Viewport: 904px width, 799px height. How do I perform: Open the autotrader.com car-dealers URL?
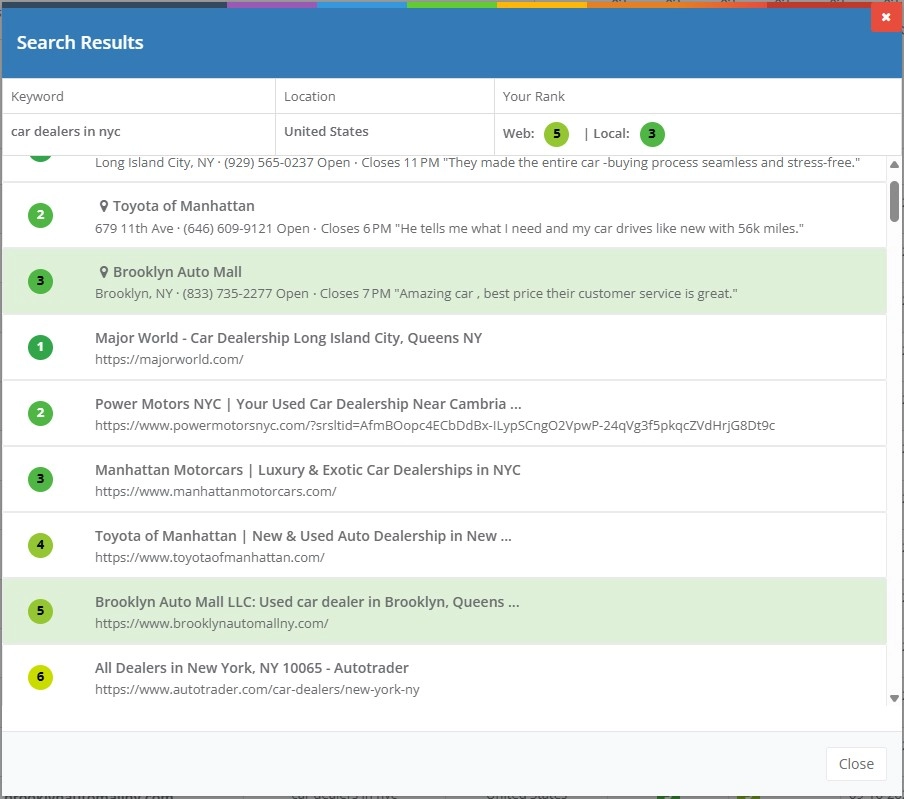257,689
